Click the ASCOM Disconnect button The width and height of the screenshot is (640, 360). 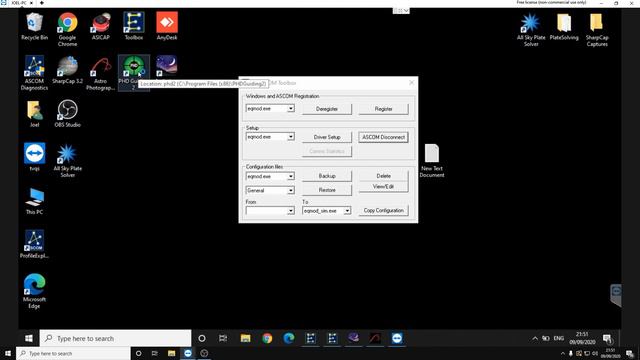pos(383,137)
